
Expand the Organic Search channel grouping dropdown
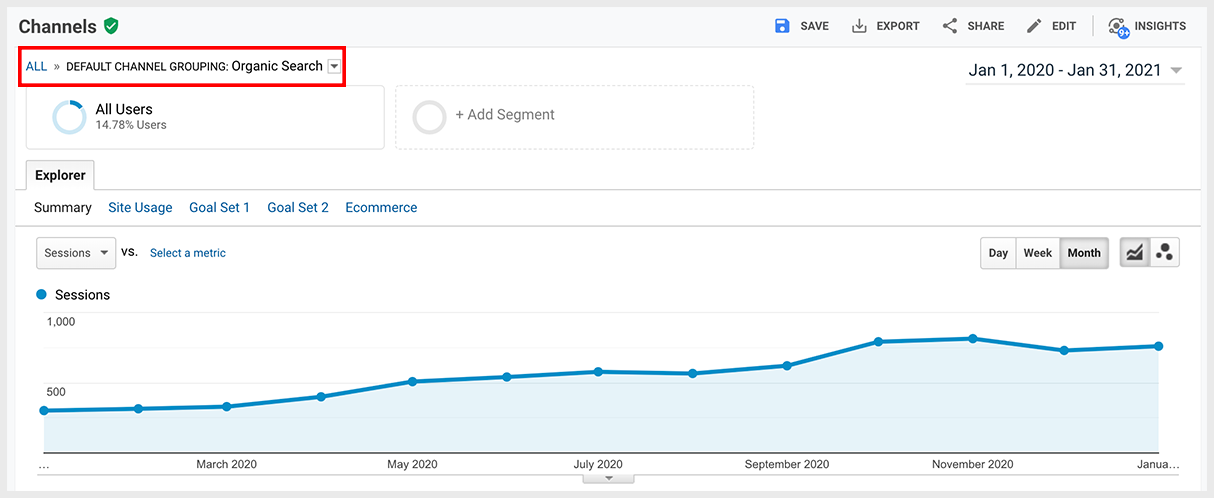(x=334, y=67)
